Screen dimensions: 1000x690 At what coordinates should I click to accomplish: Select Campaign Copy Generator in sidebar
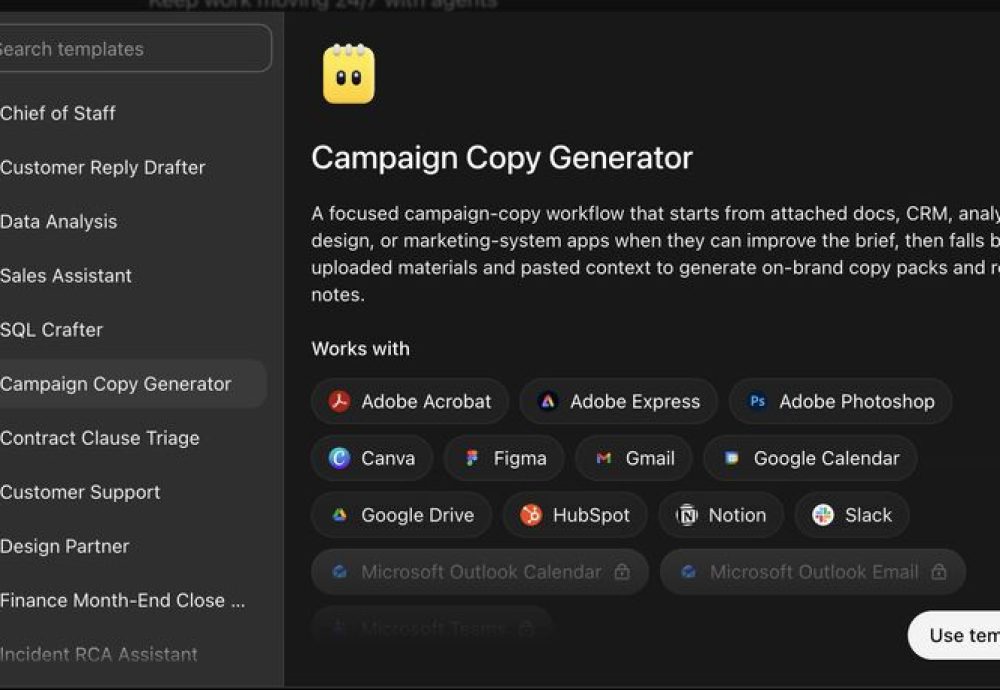[x=133, y=384]
